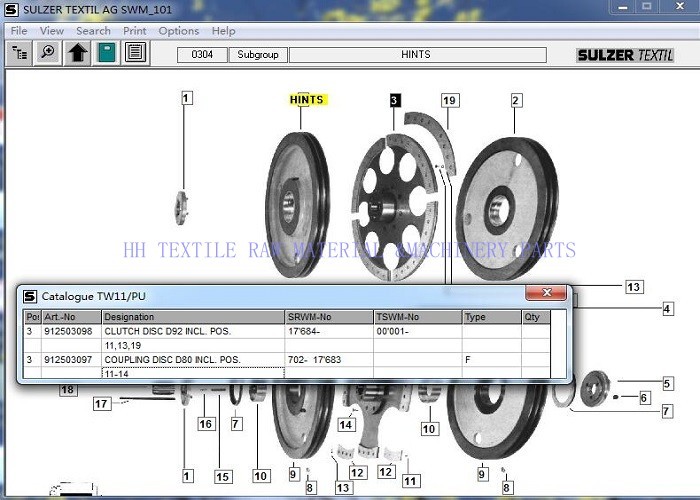Image resolution: width=700 pixels, height=500 pixels.
Task: Select label 10 next to label 15
Action: click(261, 476)
